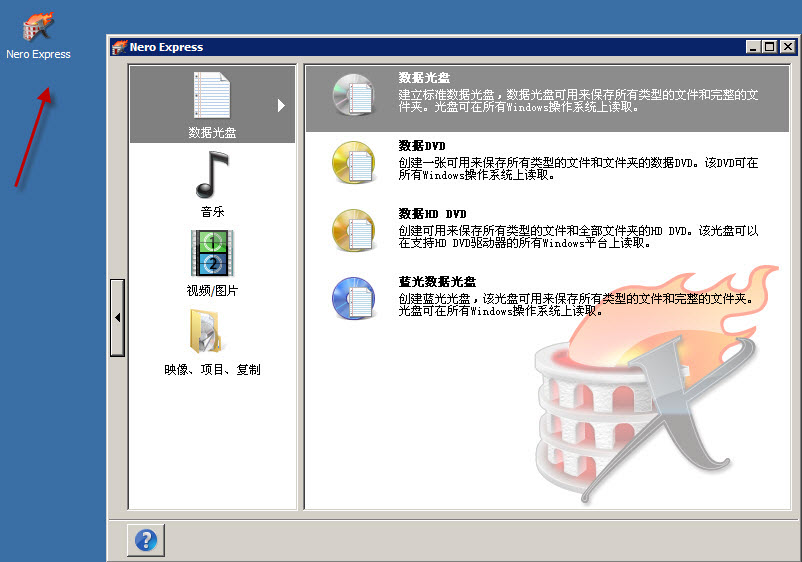Image resolution: width=802 pixels, height=562 pixels.
Task: Minimize the Nero Express window
Action: [752, 47]
